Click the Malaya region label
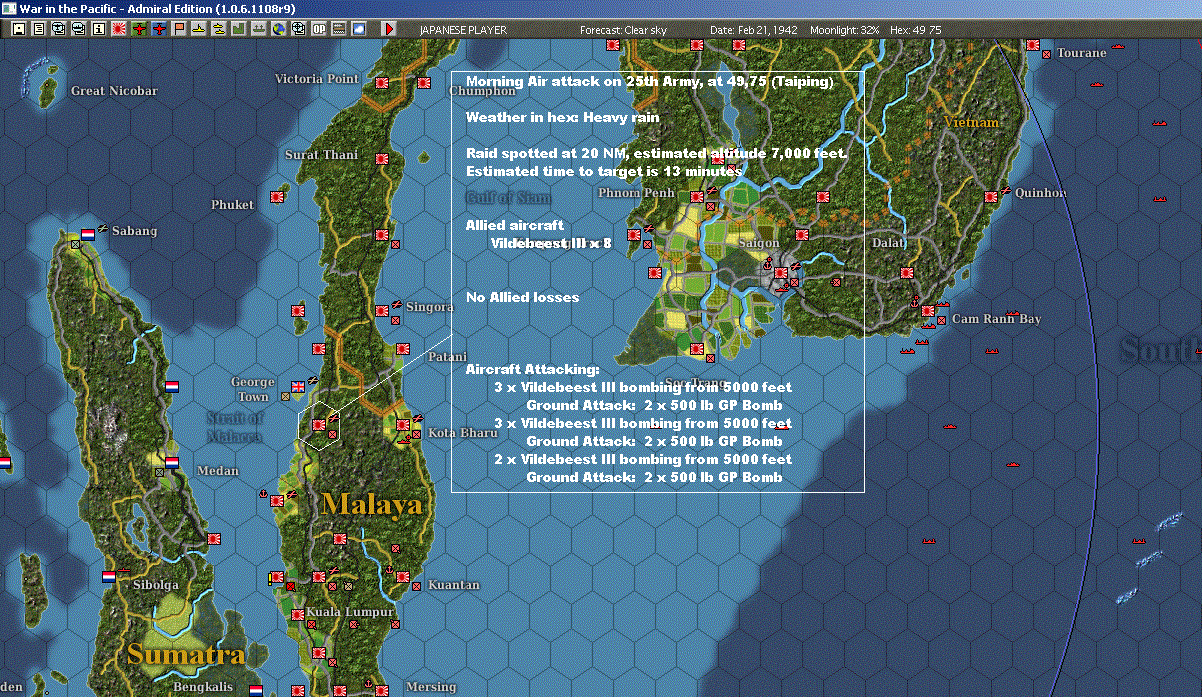Viewport: 1202px width, 697px height. 371,504
